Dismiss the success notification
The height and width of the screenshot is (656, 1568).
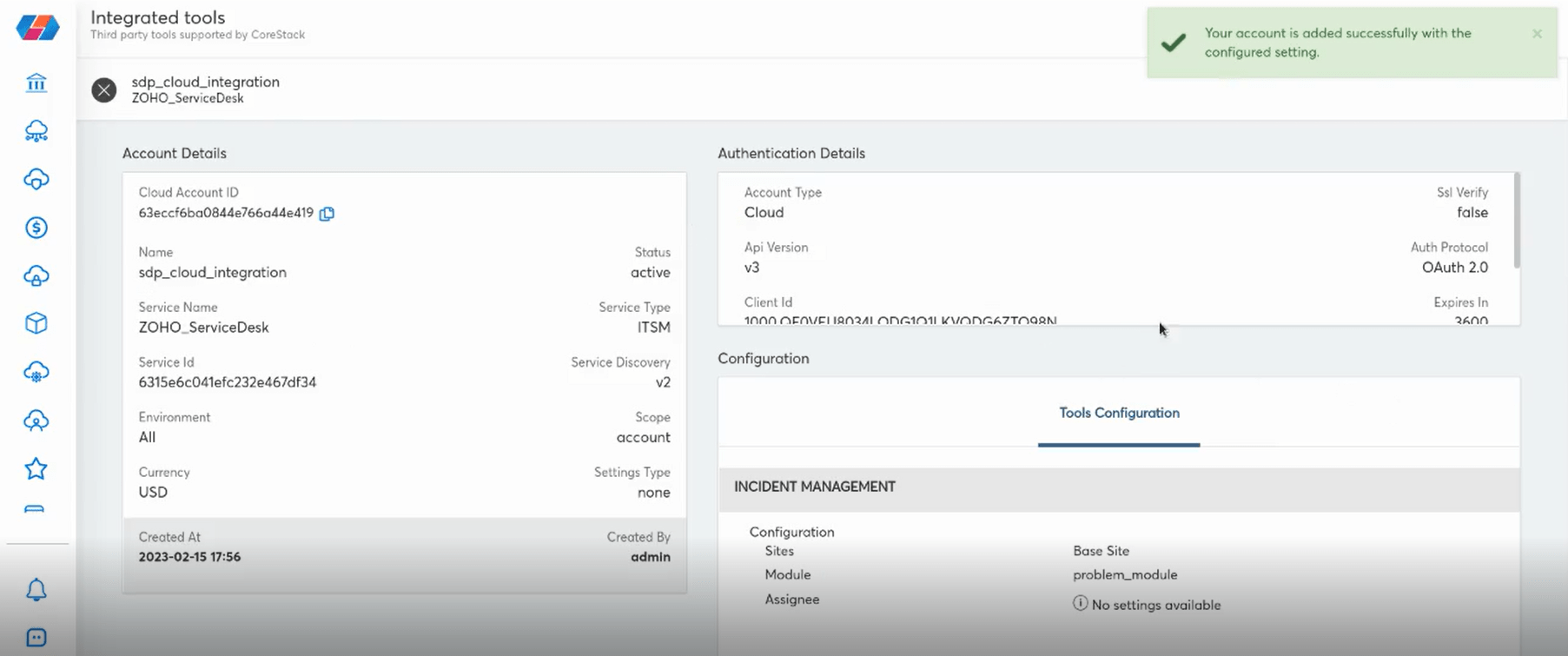[1537, 34]
